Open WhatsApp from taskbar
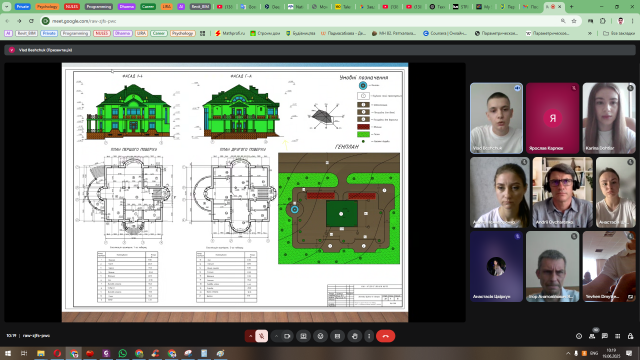640x360 pixels. click(122, 353)
